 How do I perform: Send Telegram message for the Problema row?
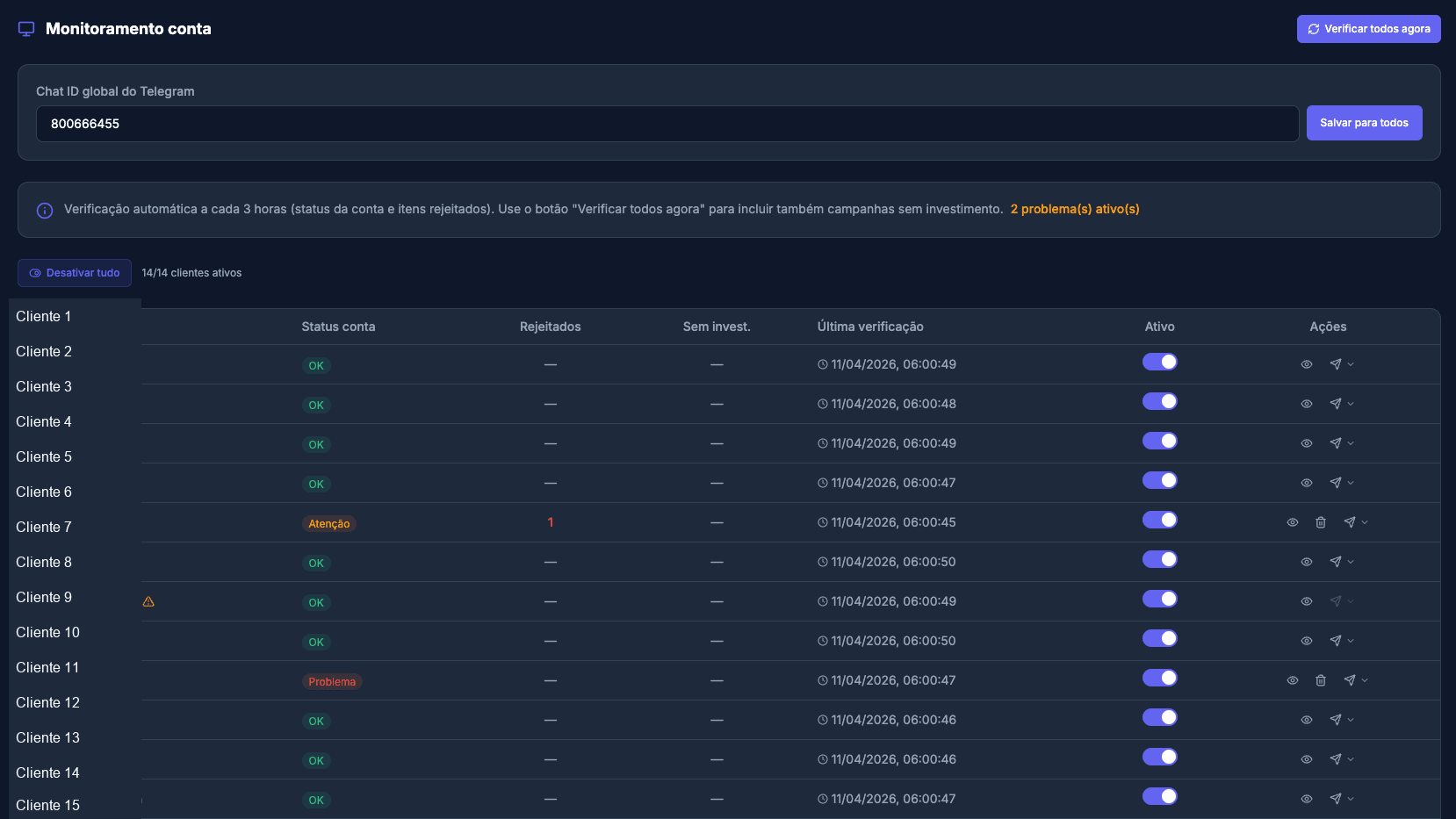(x=1350, y=680)
